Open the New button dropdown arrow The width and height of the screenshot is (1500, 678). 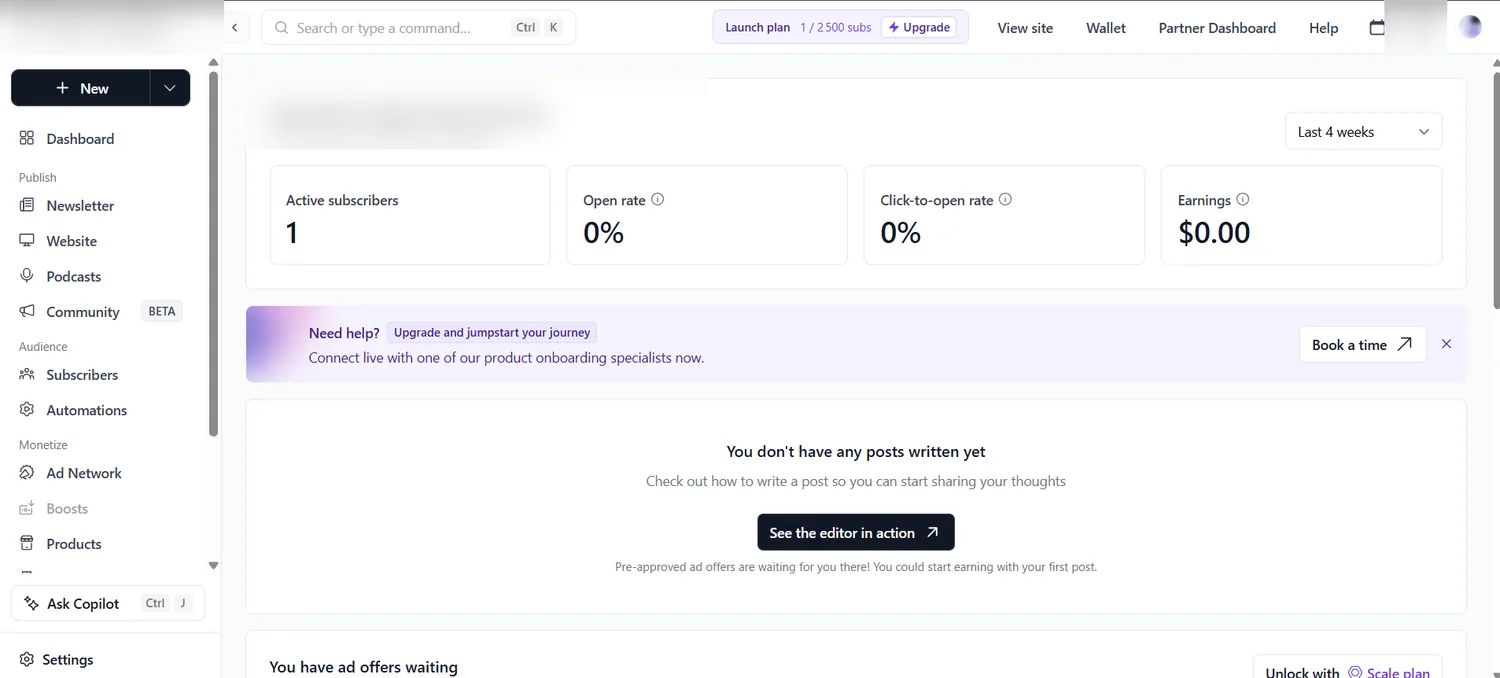pos(170,88)
